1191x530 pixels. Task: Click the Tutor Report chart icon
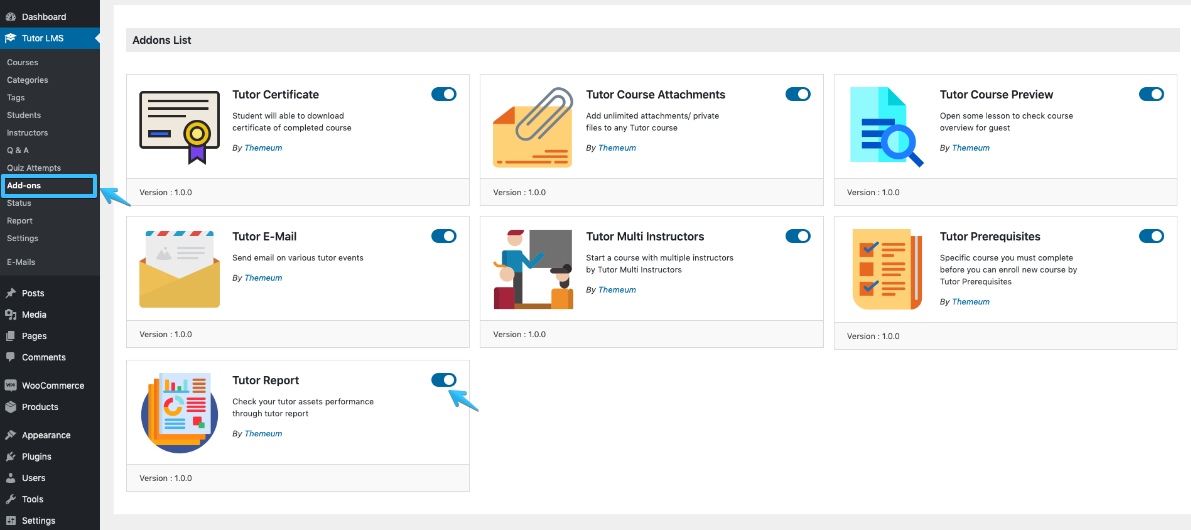click(179, 412)
